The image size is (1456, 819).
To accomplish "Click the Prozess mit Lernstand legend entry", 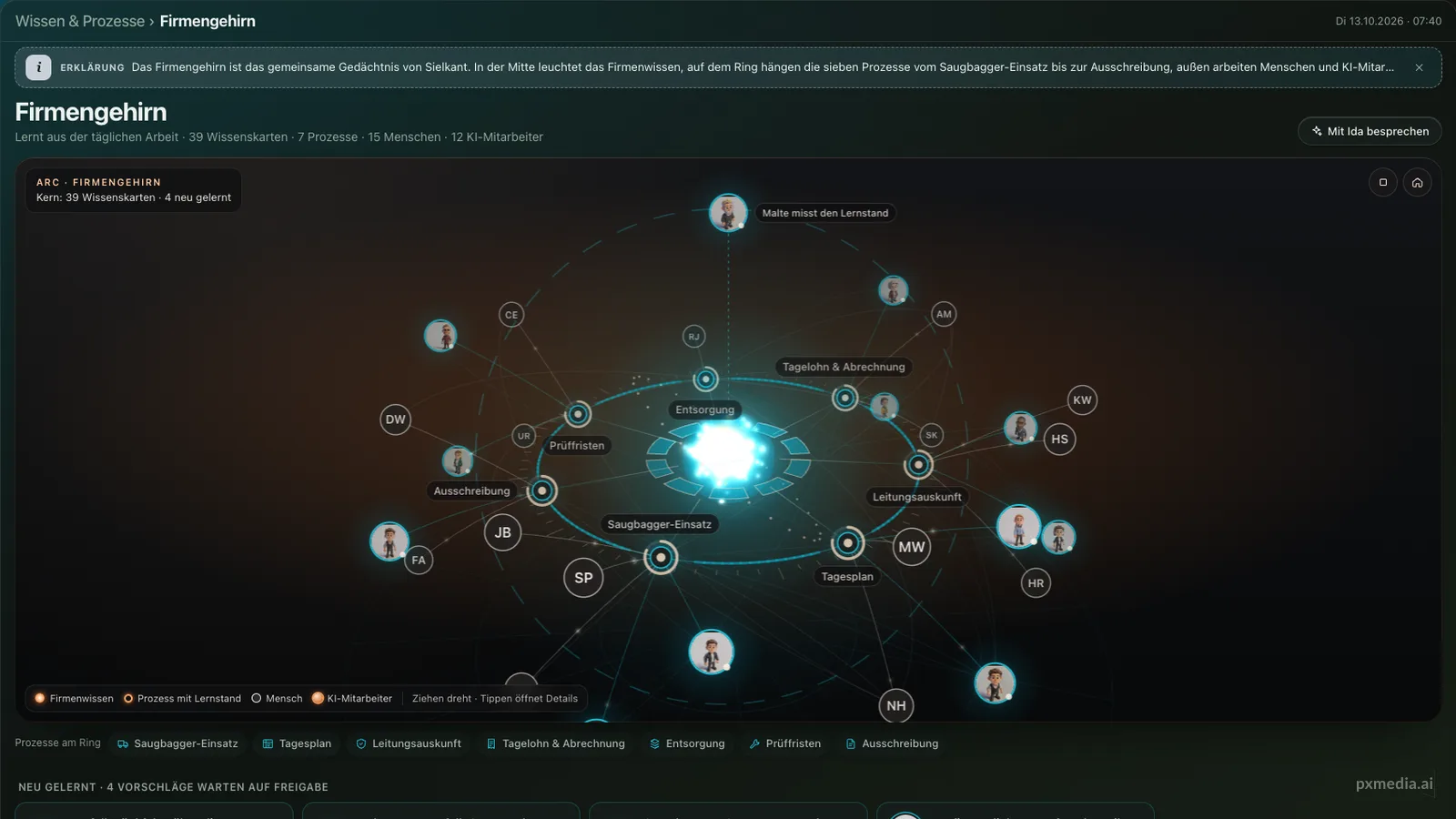I will click(x=182, y=699).
